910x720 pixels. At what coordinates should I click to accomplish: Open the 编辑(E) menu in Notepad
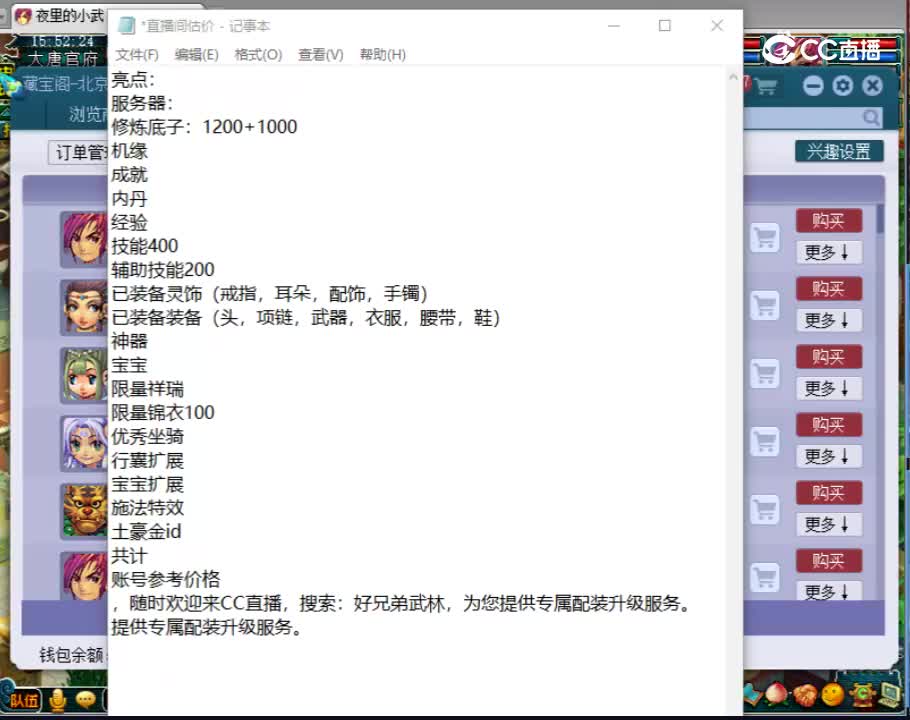coord(196,55)
